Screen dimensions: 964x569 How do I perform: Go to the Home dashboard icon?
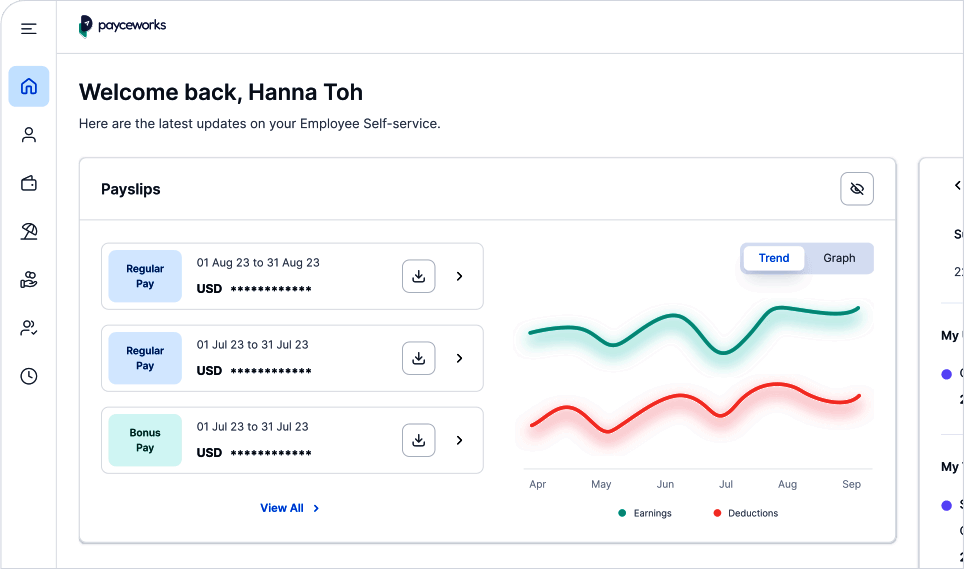pos(29,86)
